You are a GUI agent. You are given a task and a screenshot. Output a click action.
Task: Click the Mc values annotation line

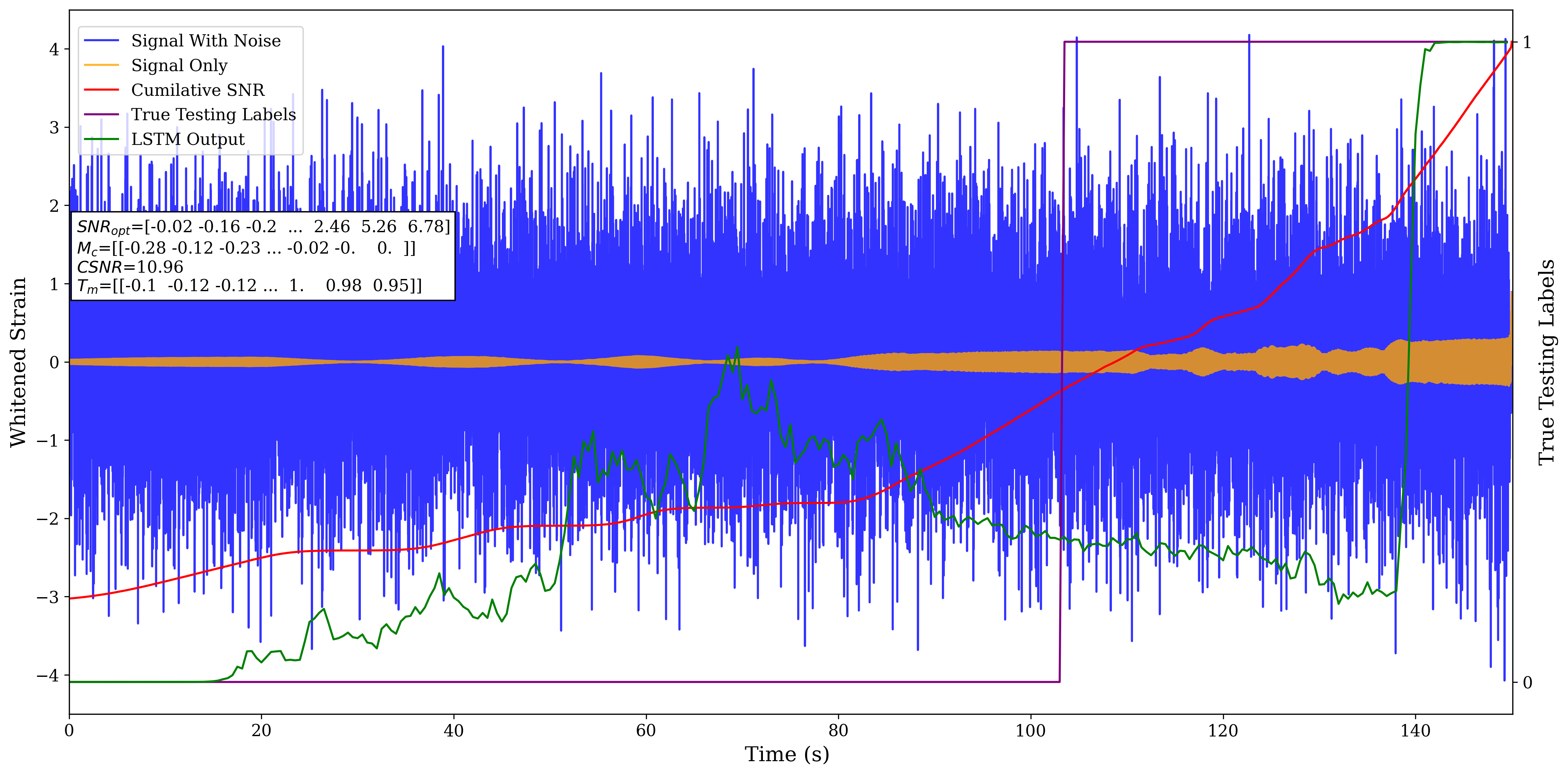click(x=246, y=248)
